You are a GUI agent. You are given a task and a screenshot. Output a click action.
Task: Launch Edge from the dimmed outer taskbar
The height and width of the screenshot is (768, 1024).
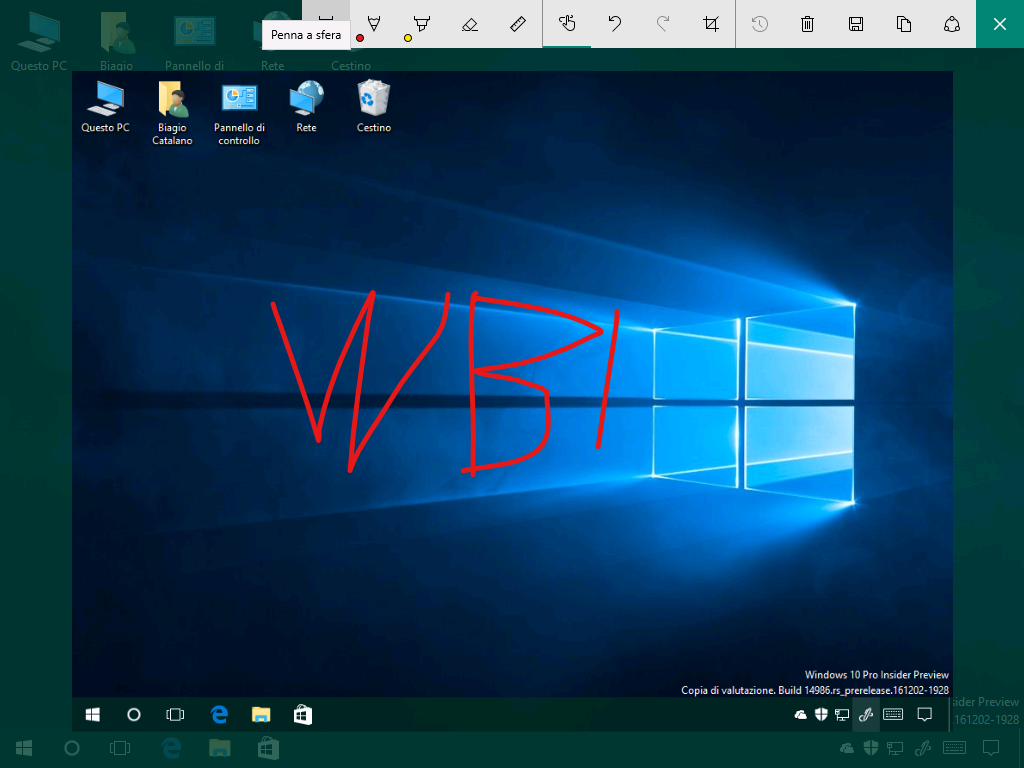click(x=171, y=748)
